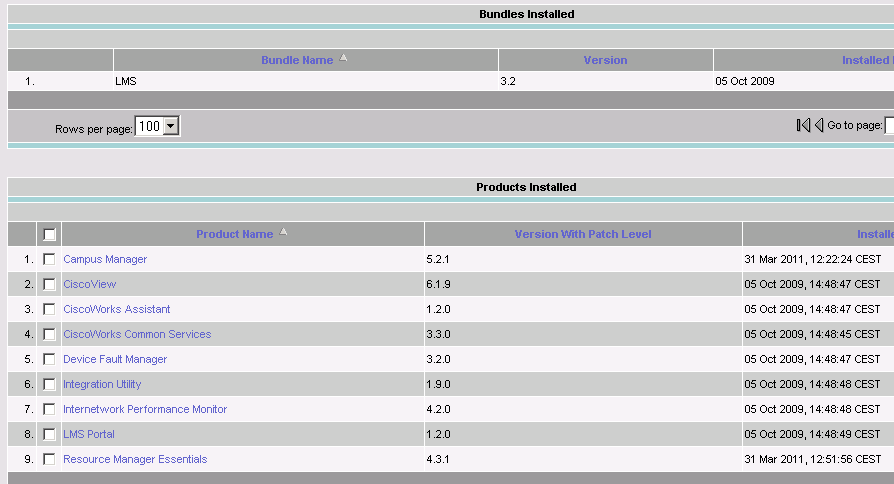Check the Device Fault Manager checkbox

(x=50, y=360)
